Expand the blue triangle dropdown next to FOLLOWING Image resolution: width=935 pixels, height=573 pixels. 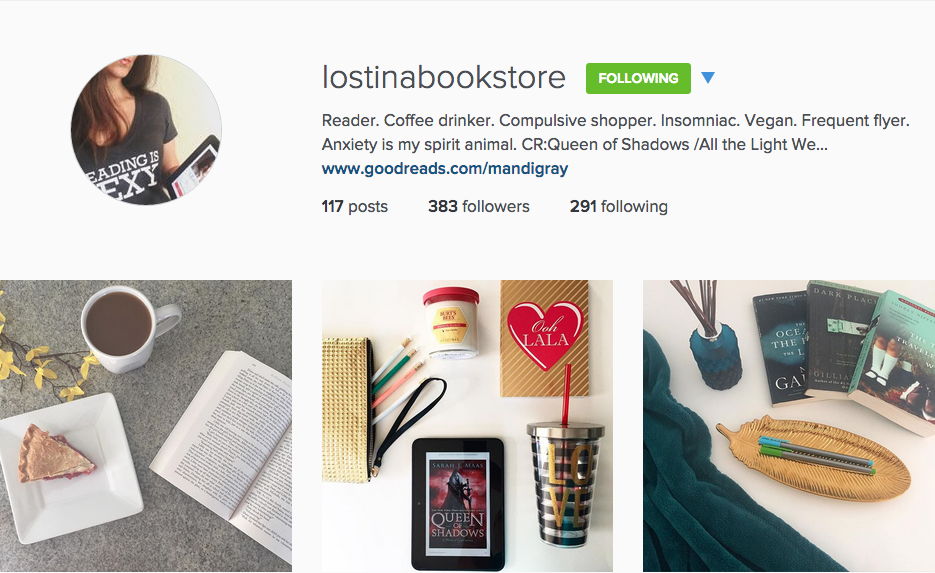tap(708, 78)
